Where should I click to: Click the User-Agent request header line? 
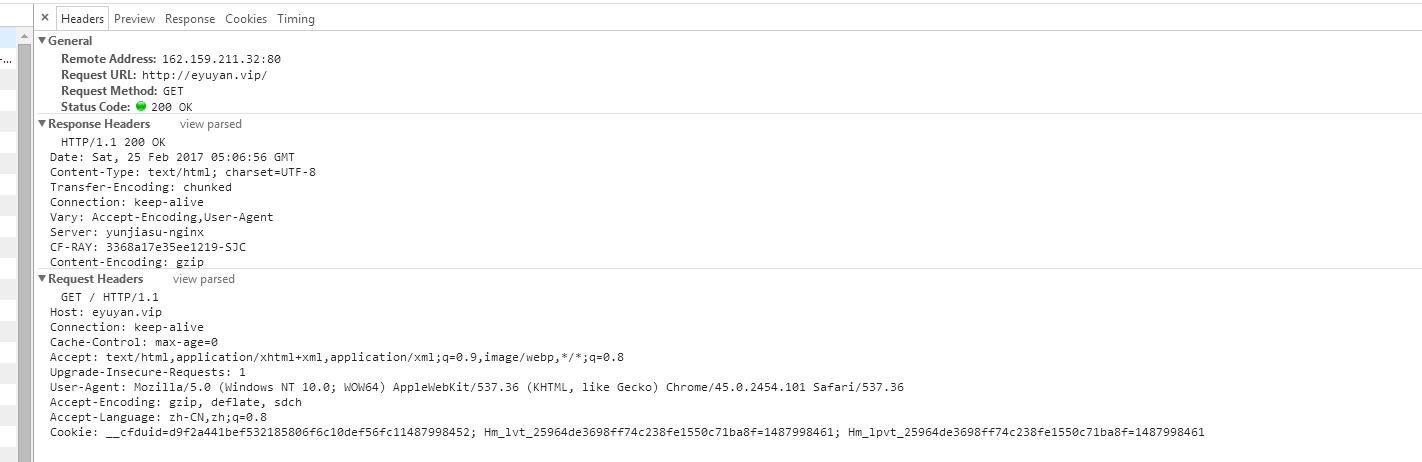coord(476,387)
